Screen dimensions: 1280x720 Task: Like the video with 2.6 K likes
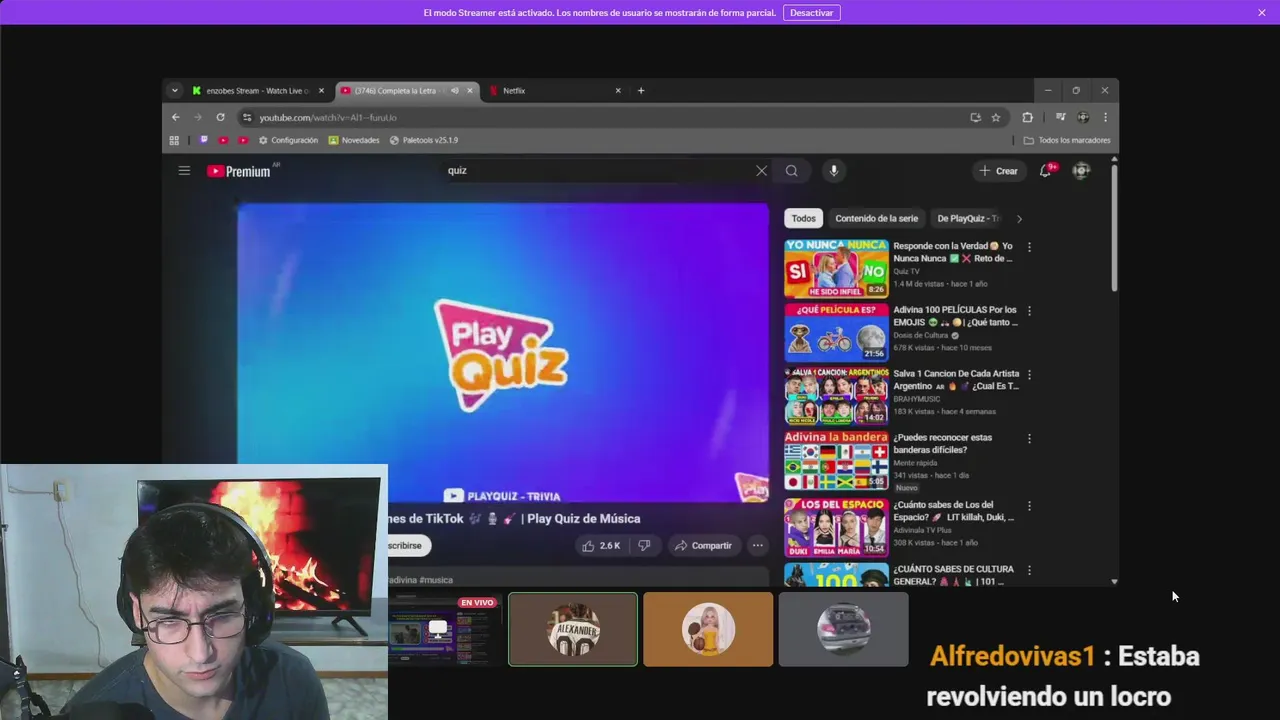[602, 545]
